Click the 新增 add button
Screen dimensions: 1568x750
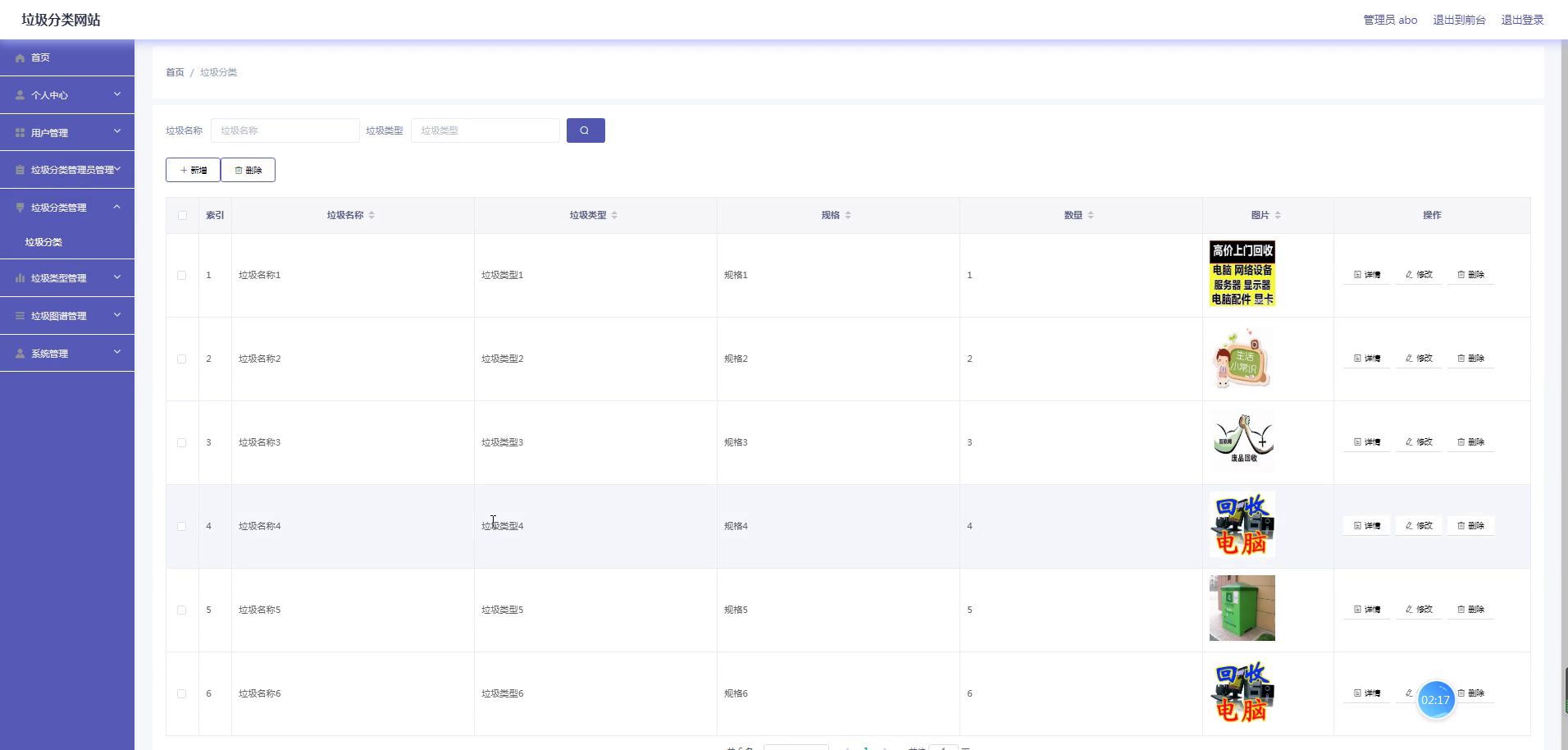point(193,170)
